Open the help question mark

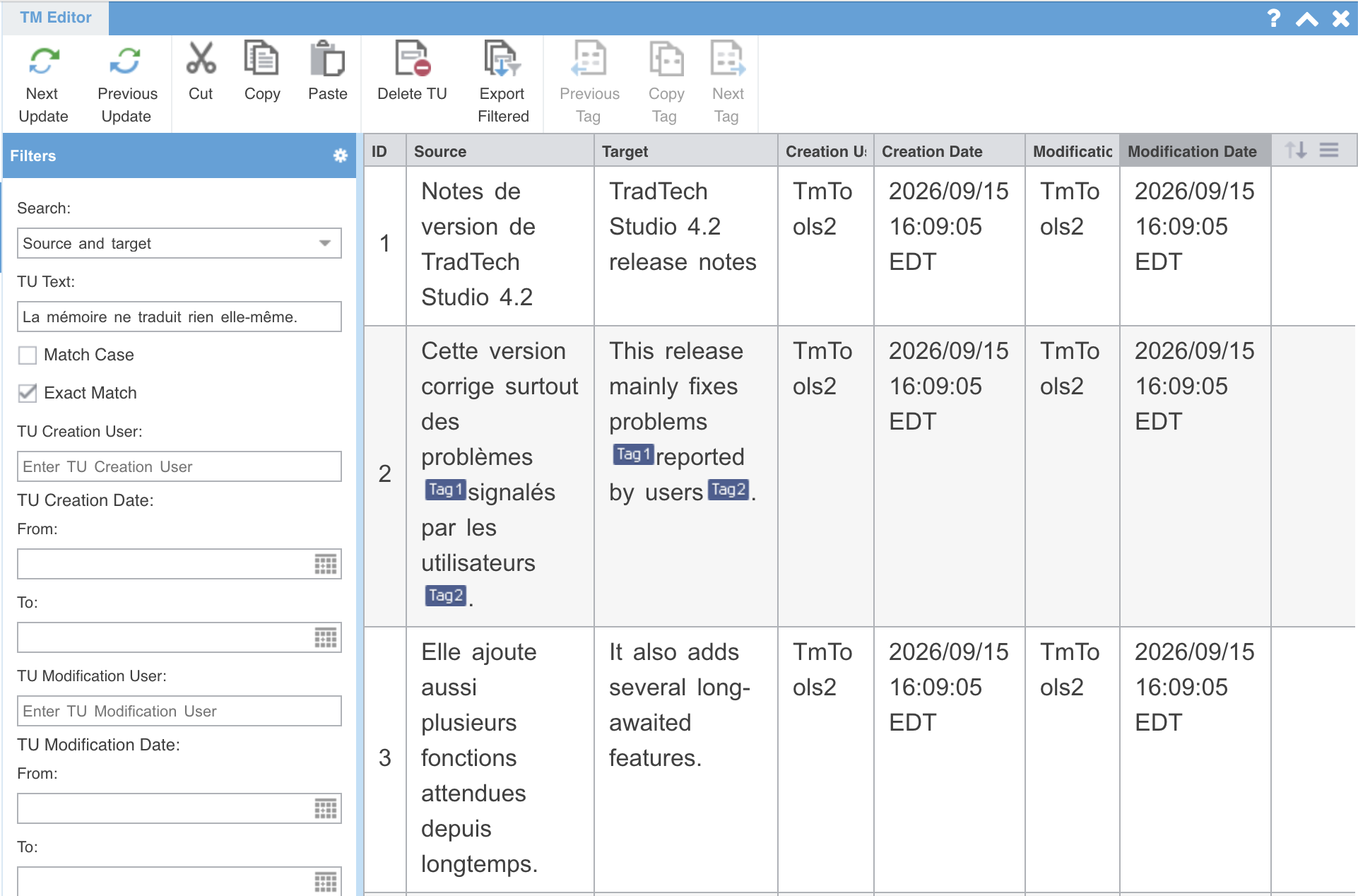coord(1273,18)
